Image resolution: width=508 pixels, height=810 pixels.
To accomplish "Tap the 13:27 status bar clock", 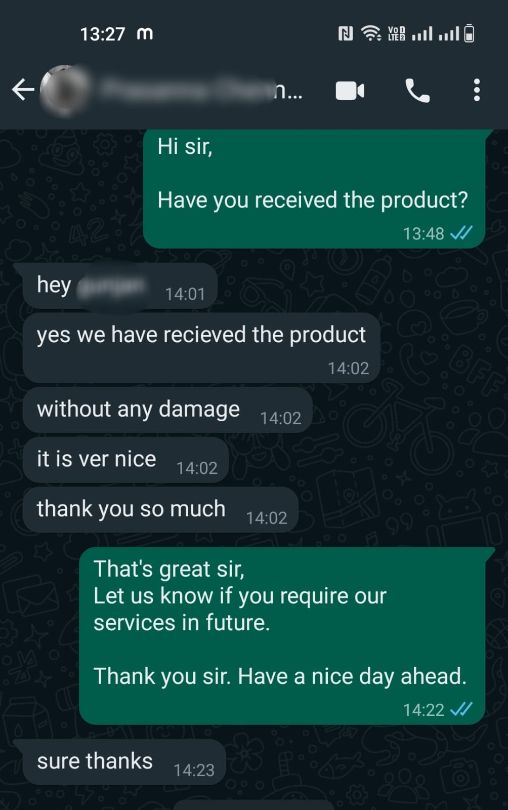I will (102, 34).
